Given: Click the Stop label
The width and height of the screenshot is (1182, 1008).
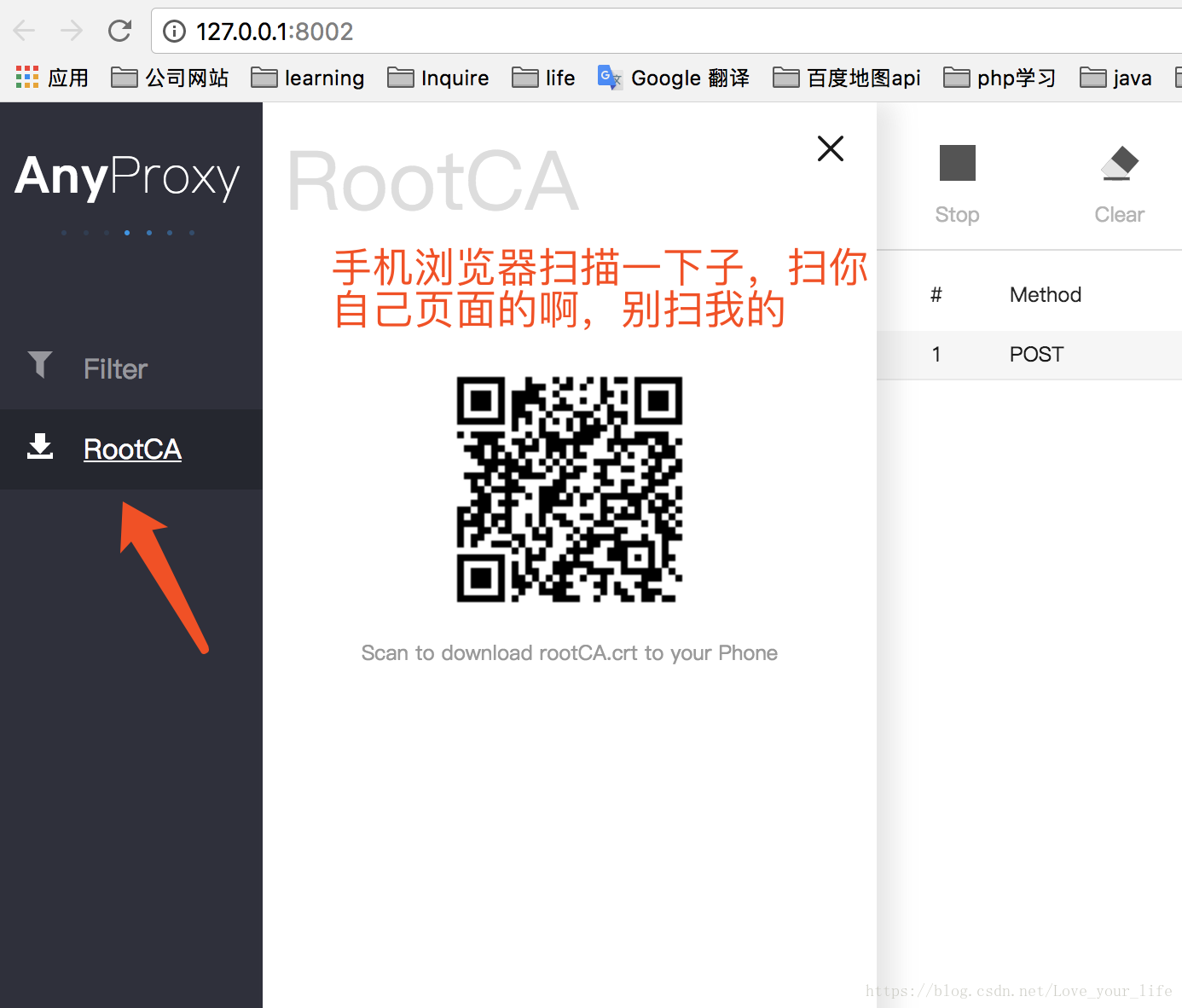Looking at the screenshot, I should click(x=957, y=215).
